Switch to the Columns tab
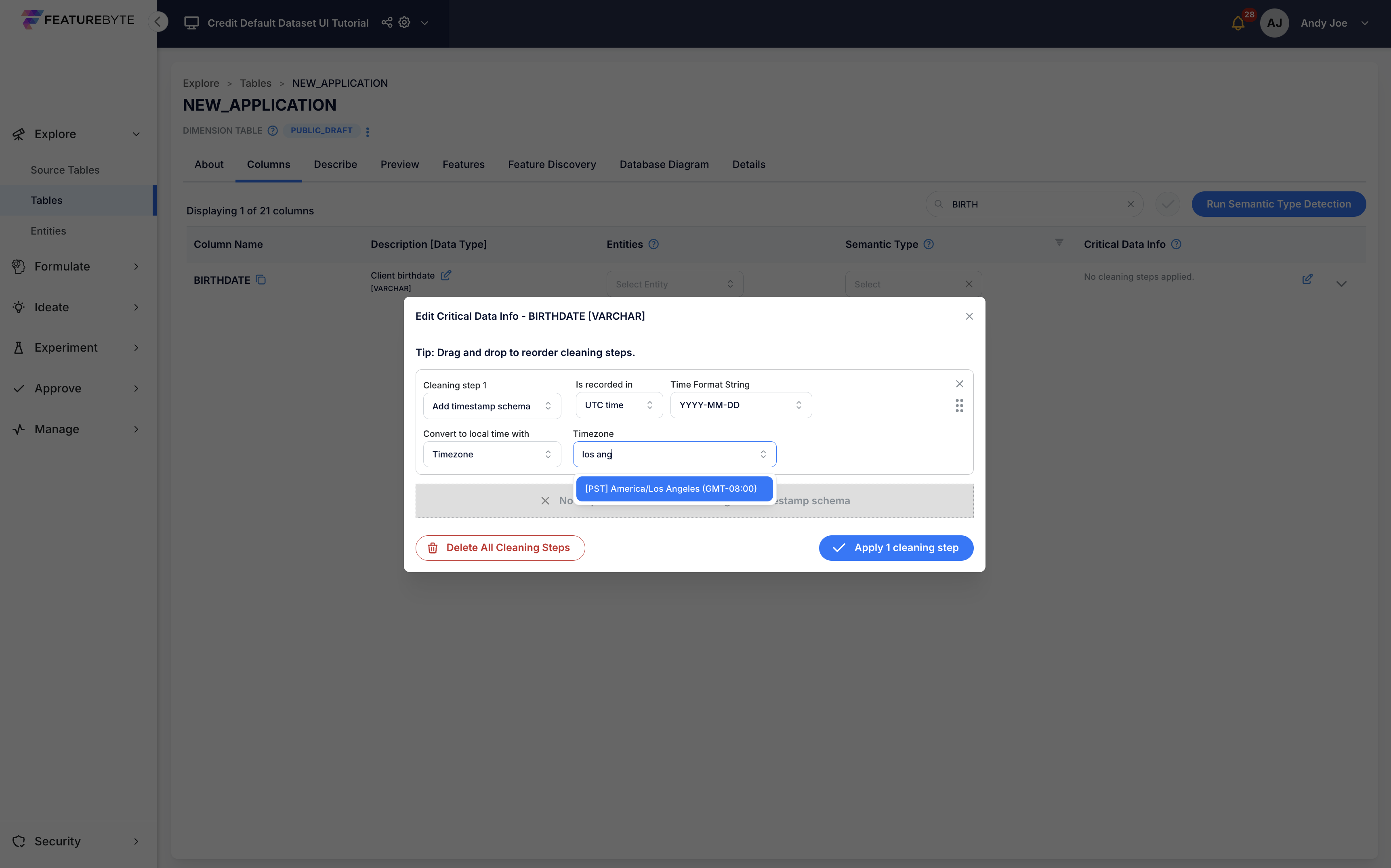This screenshot has height=868, width=1391. point(269,164)
